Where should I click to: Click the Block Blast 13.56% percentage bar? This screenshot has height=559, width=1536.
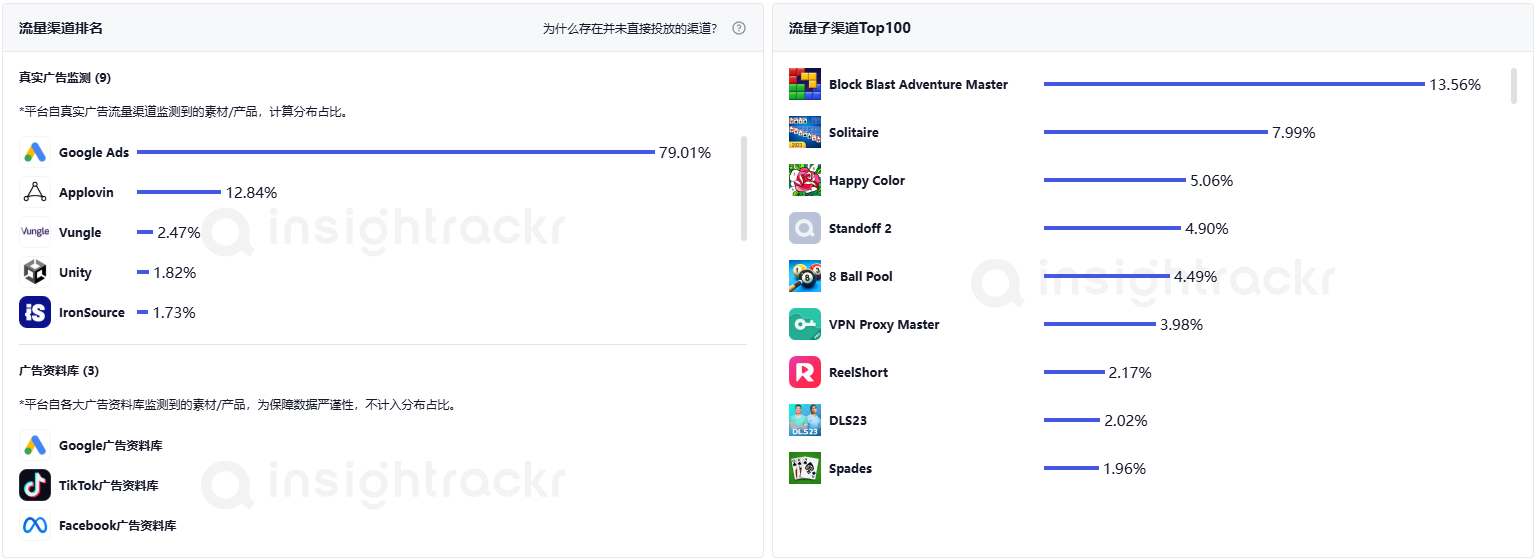pos(1233,84)
